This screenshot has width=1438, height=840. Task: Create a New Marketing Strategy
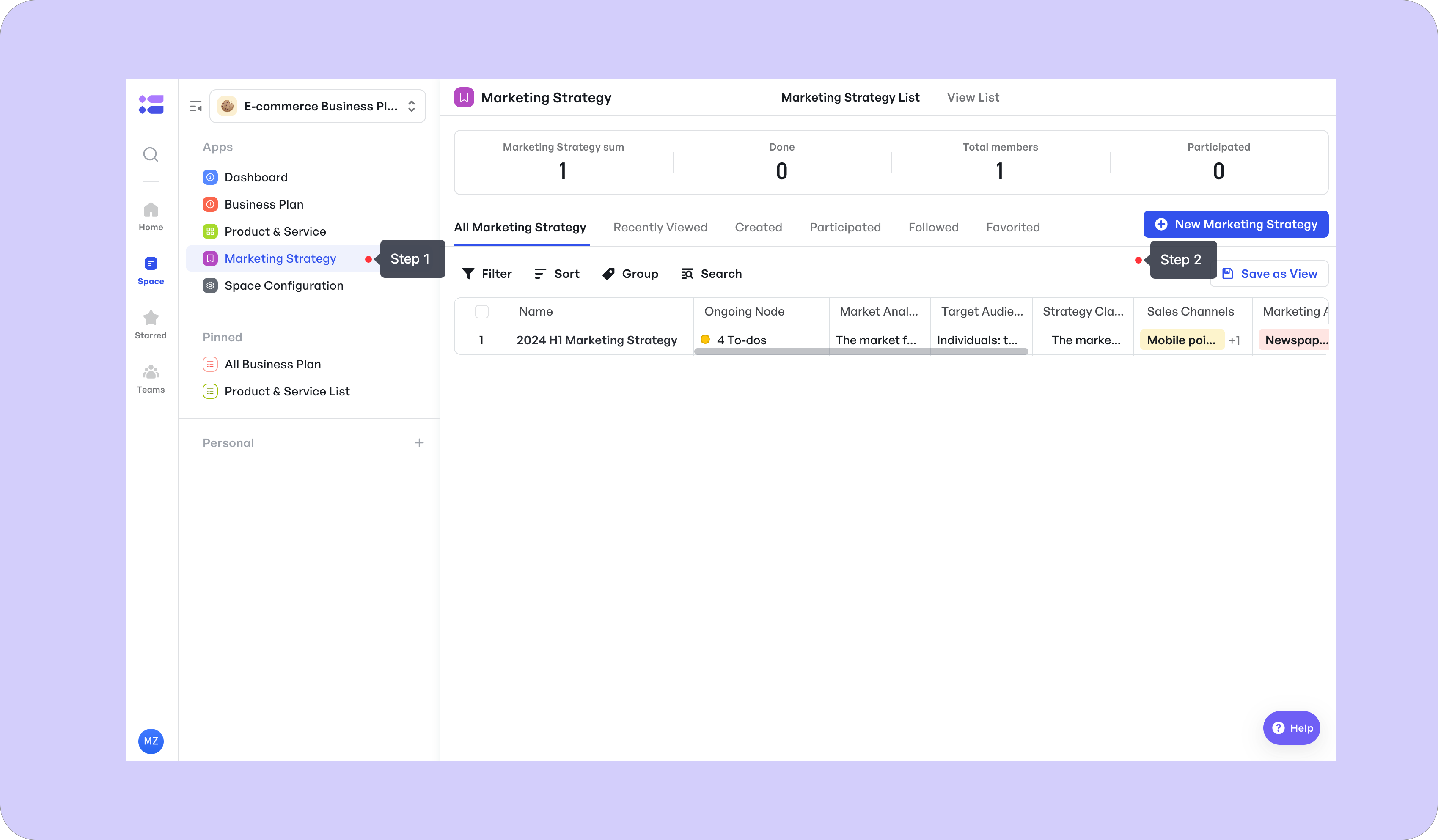click(1236, 224)
